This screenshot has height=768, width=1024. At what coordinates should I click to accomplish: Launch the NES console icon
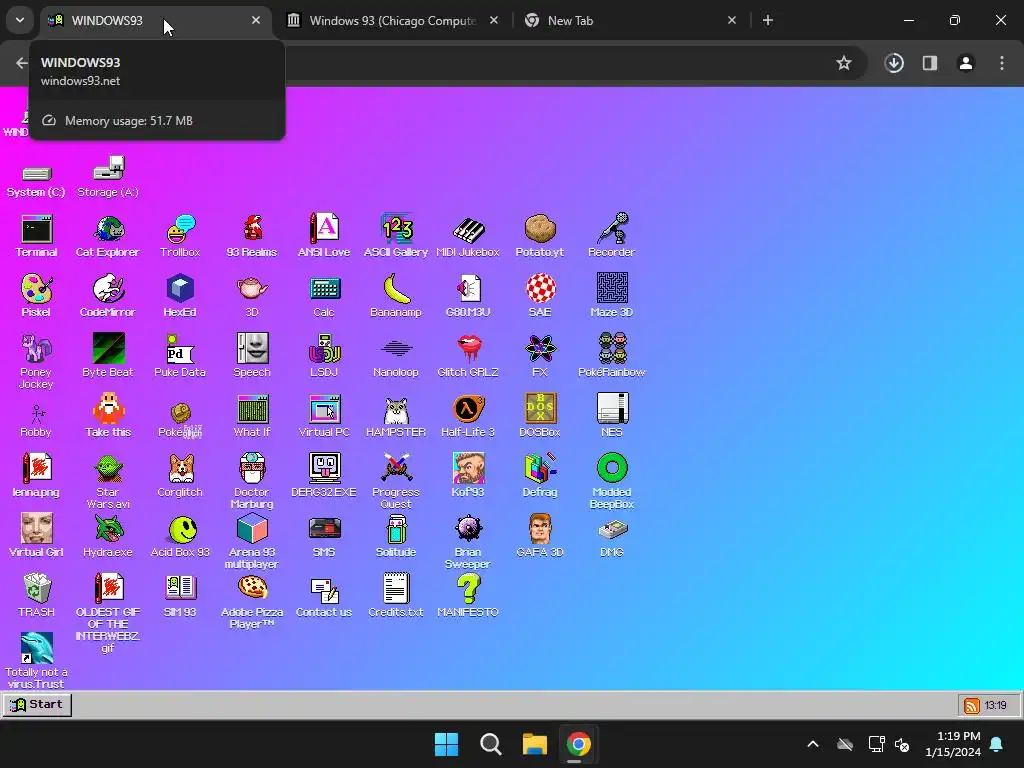(611, 416)
